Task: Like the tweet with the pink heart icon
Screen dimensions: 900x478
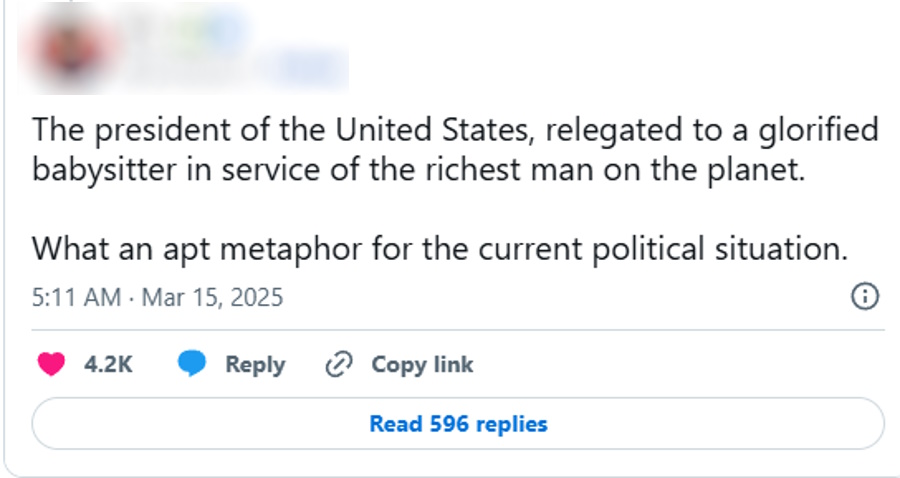Action: point(51,364)
